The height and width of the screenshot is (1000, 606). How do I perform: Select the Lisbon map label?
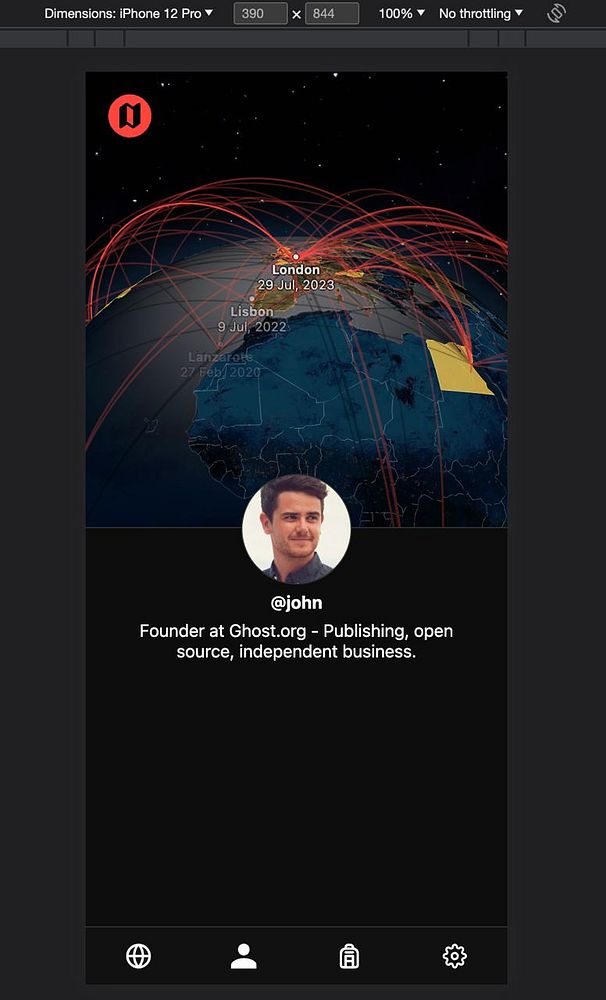pyautogui.click(x=252, y=311)
